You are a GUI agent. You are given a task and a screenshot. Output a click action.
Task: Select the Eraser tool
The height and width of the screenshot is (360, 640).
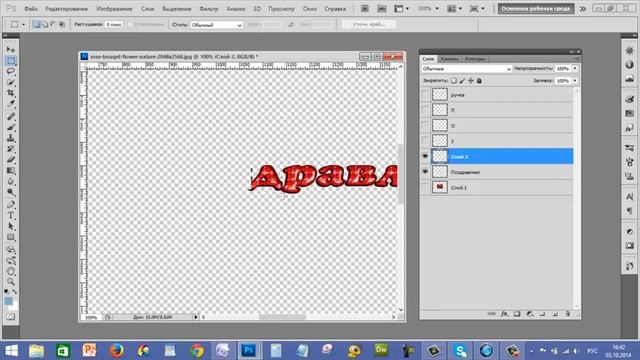click(11, 160)
